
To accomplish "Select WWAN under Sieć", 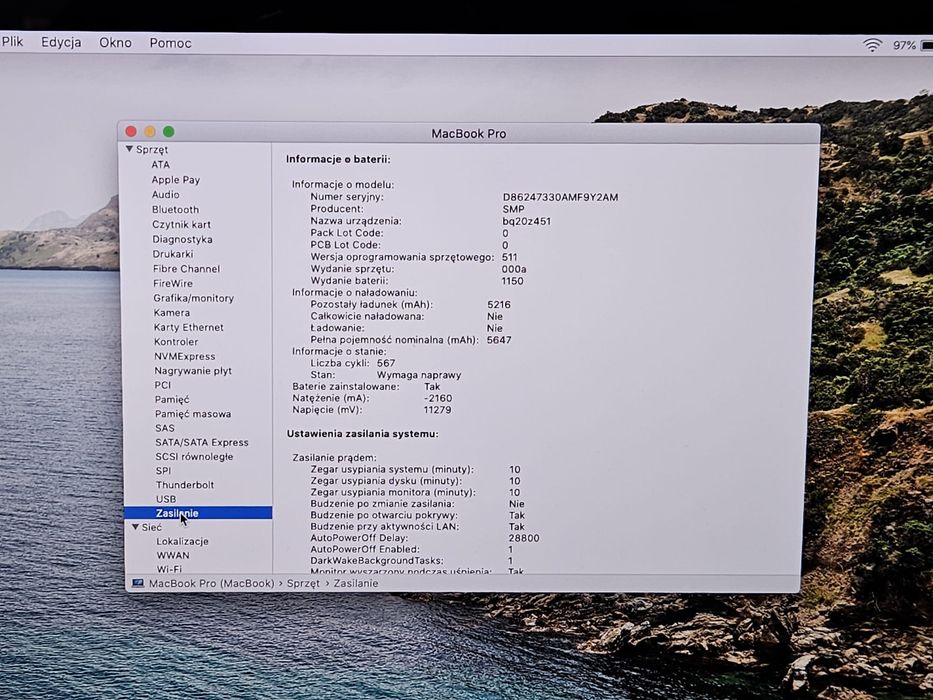I will point(173,555).
